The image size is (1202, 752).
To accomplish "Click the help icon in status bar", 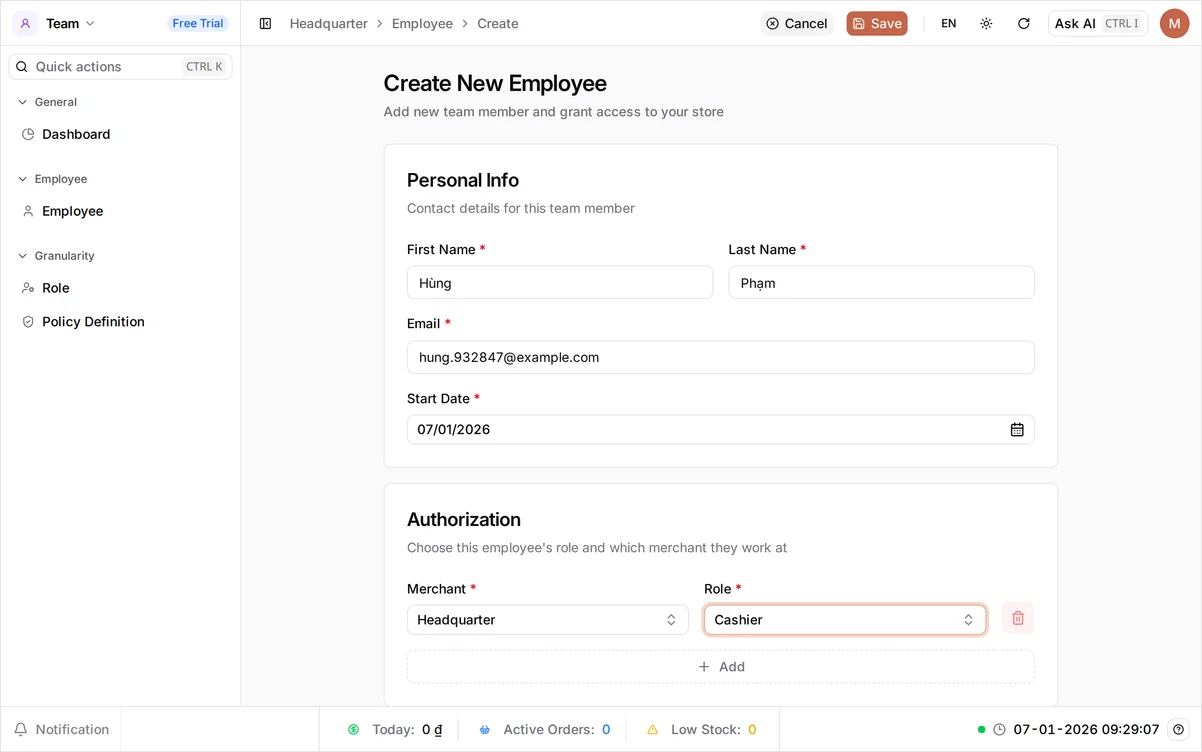I will (x=1179, y=729).
